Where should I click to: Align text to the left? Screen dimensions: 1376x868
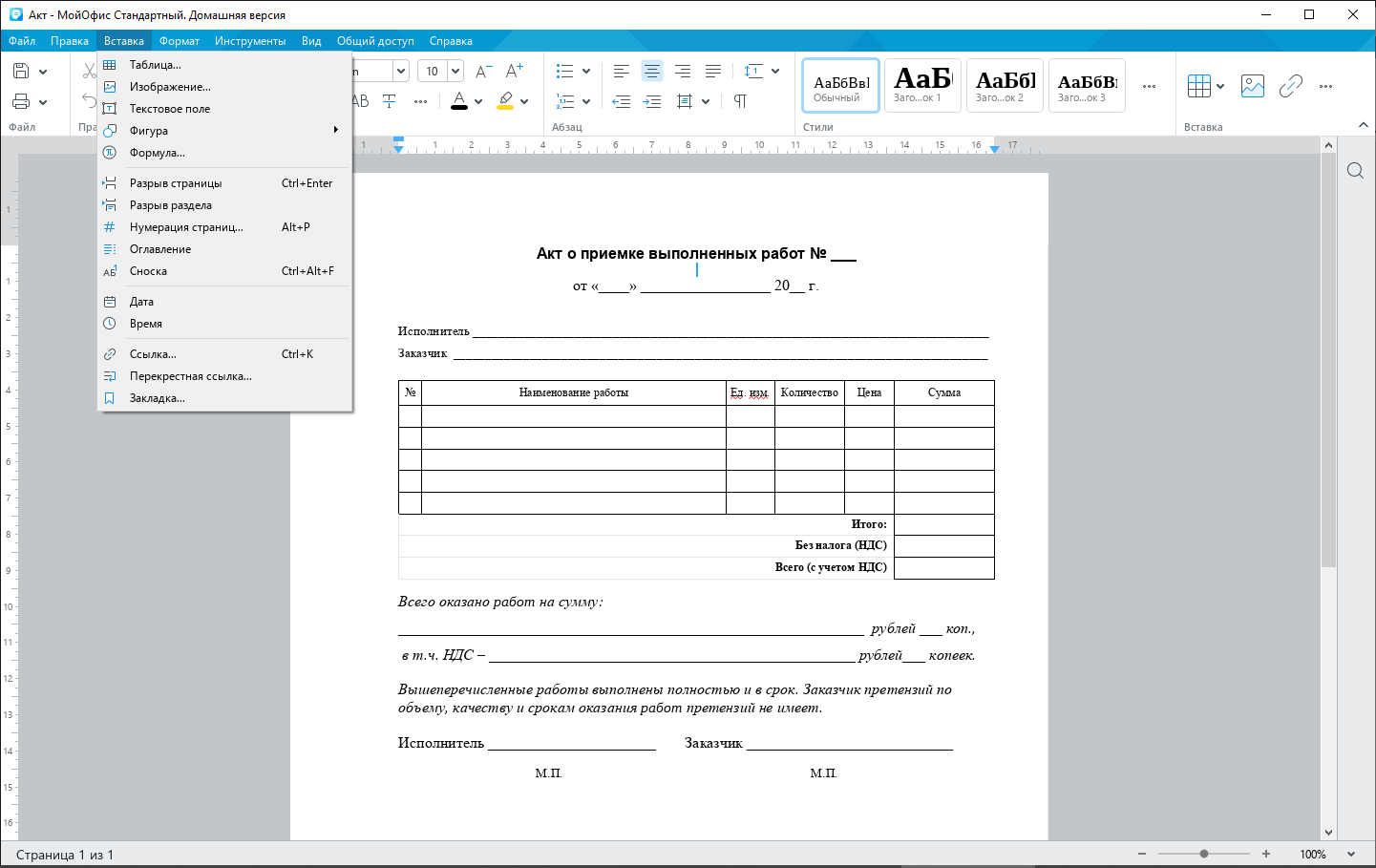click(x=621, y=71)
